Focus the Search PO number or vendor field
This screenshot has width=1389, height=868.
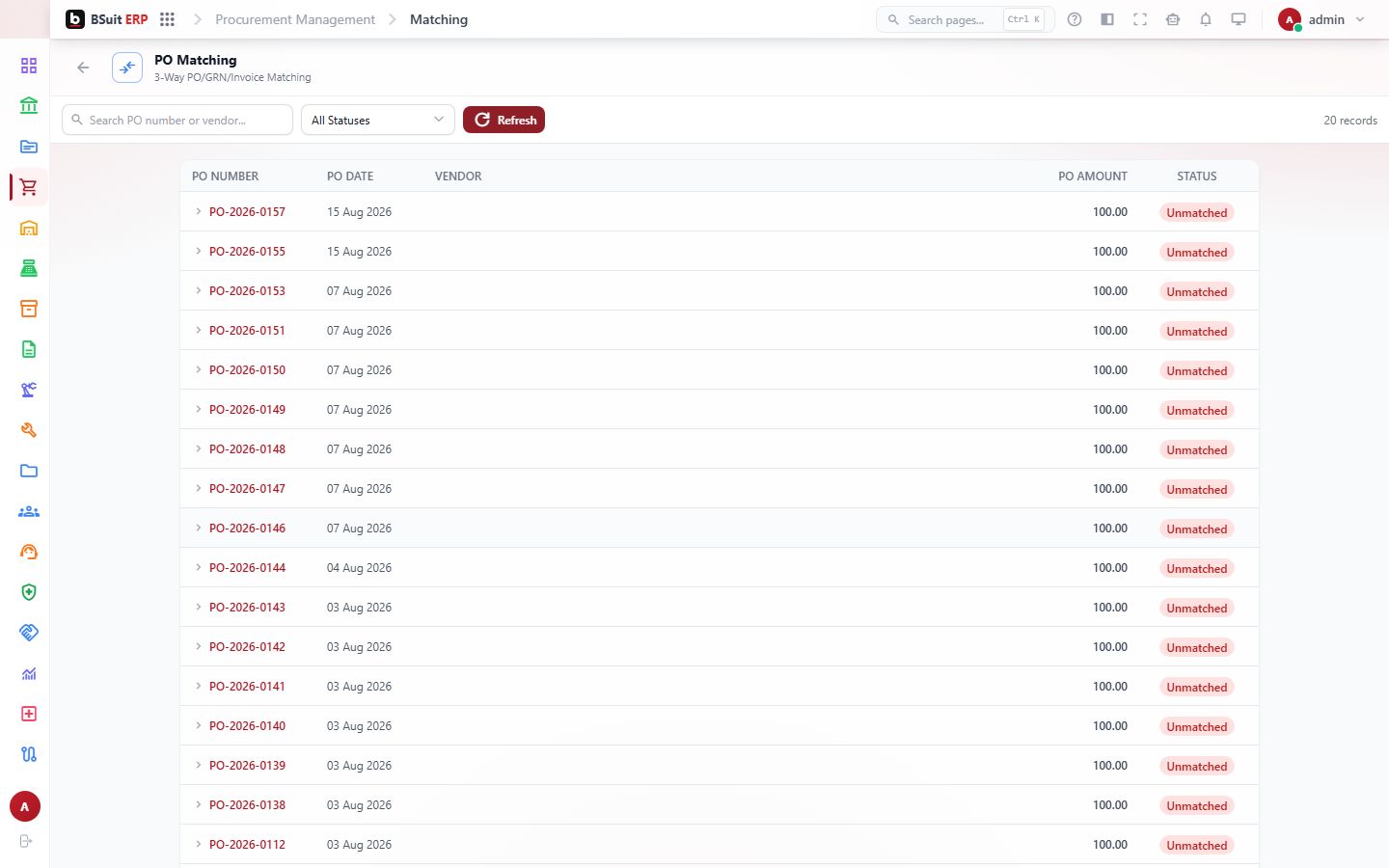pyautogui.click(x=177, y=120)
